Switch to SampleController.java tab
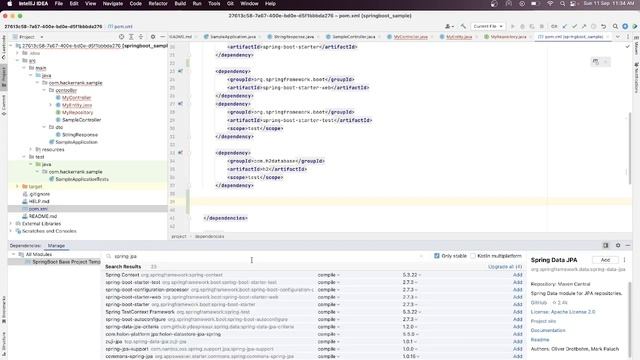Screen dimensions: 640x360 (353, 37)
